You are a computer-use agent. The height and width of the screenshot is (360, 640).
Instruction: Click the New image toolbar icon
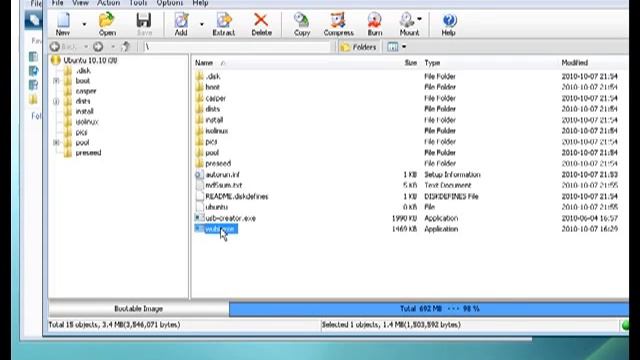pos(63,24)
